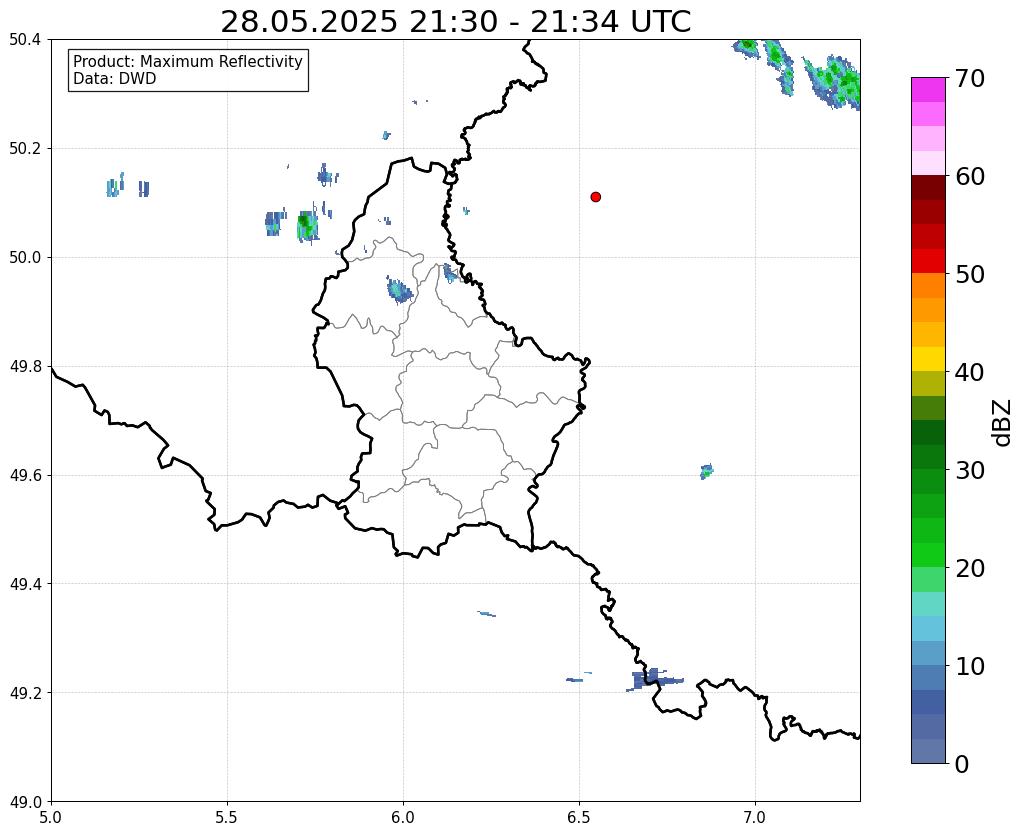This screenshot has width=1023, height=834.
Task: Click the 'Data: DWD' legend line
Action: pyautogui.click(x=114, y=78)
